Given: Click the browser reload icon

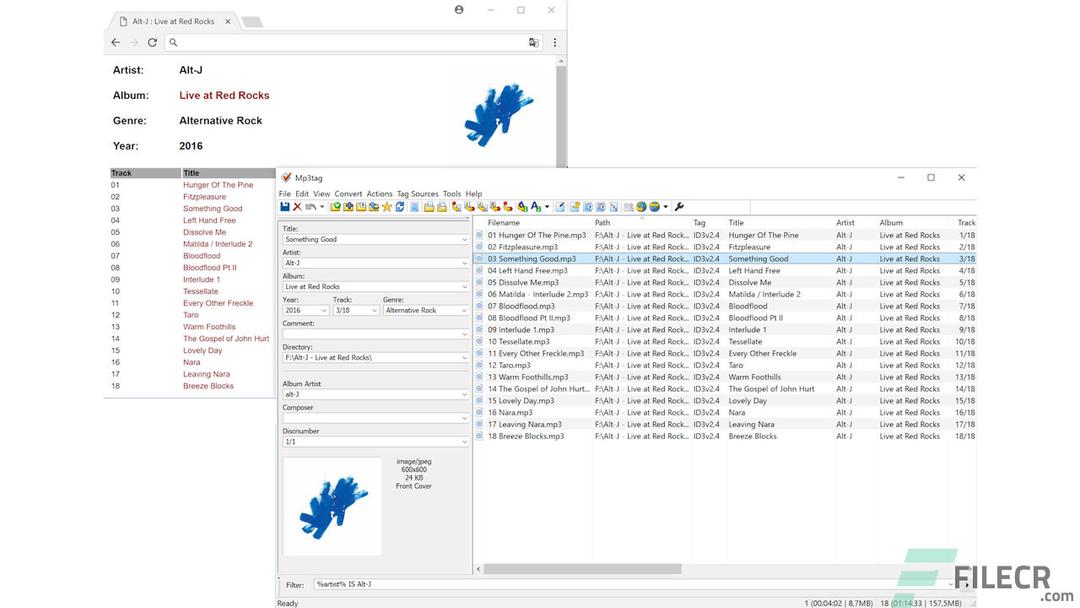Looking at the screenshot, I should coord(152,42).
